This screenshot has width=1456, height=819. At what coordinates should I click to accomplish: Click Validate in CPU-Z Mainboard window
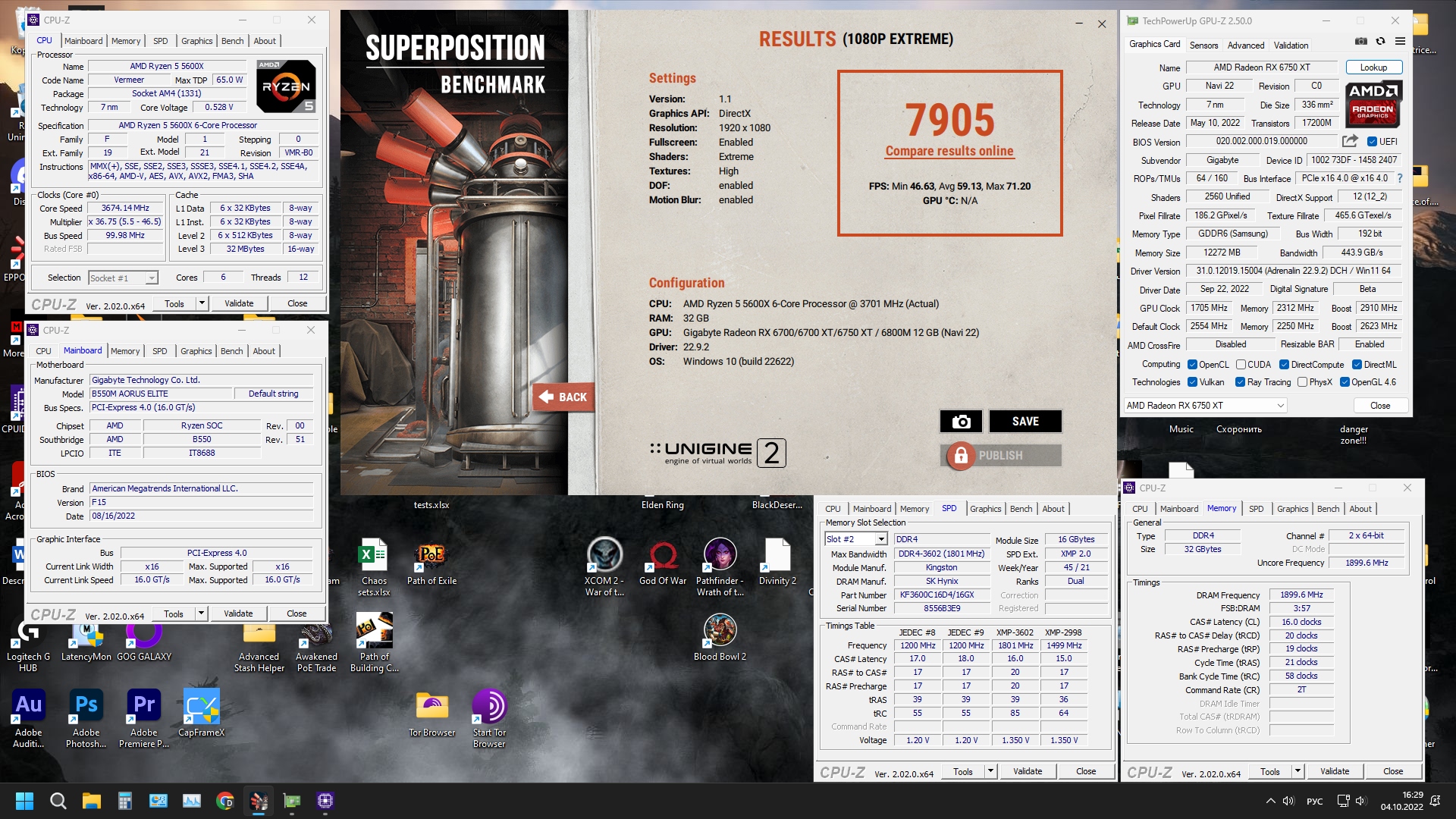click(238, 613)
